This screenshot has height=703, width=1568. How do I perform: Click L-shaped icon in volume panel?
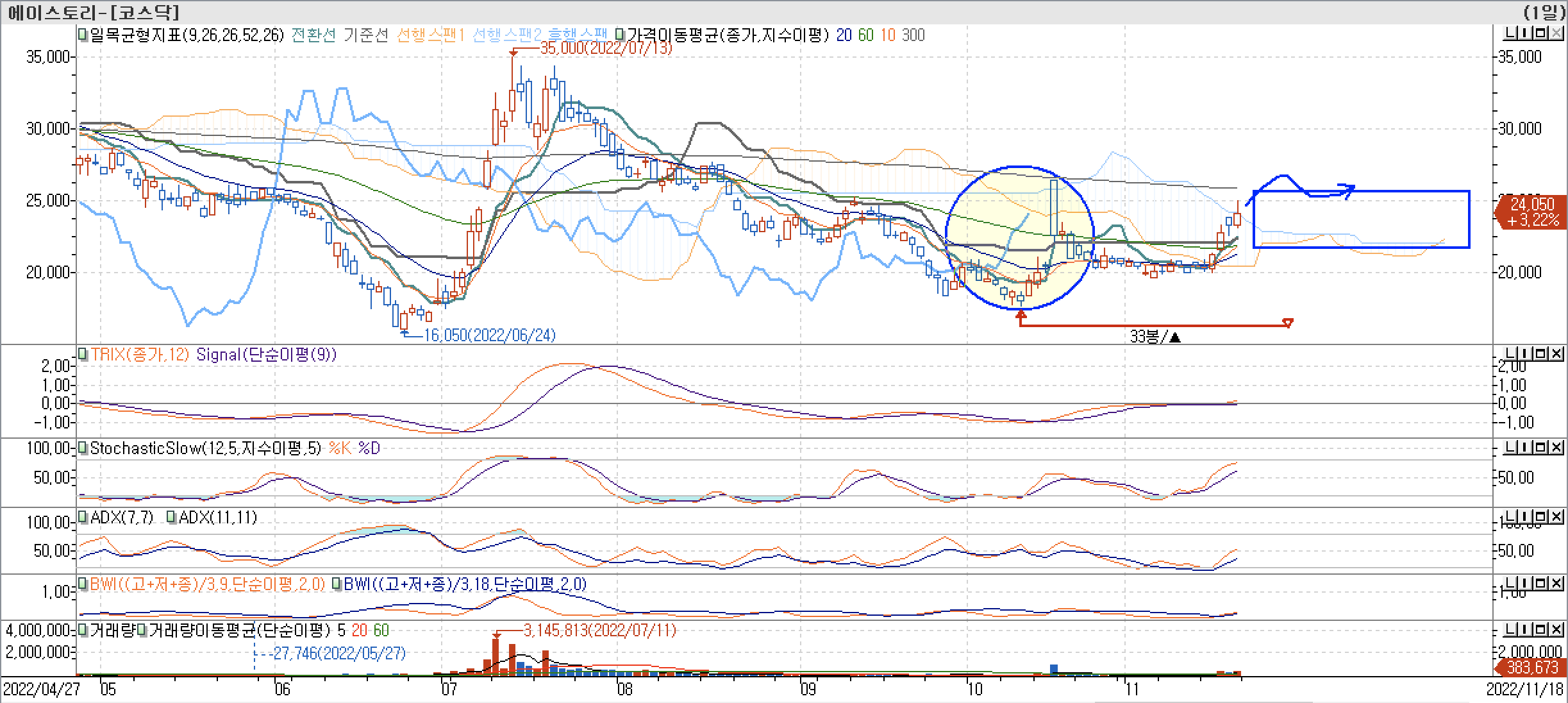point(1511,630)
